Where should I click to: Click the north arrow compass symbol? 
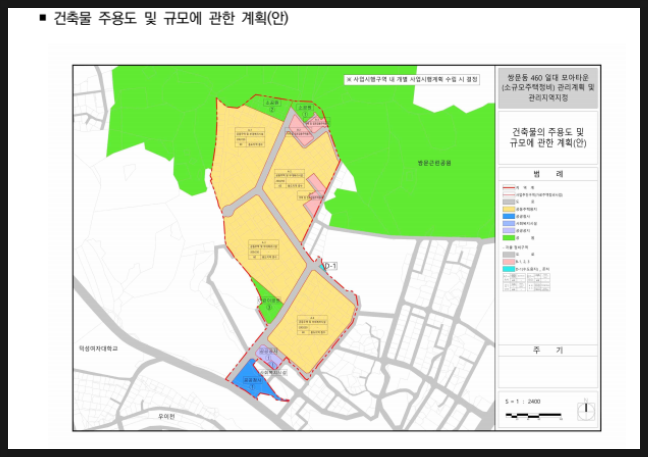pos(586,410)
